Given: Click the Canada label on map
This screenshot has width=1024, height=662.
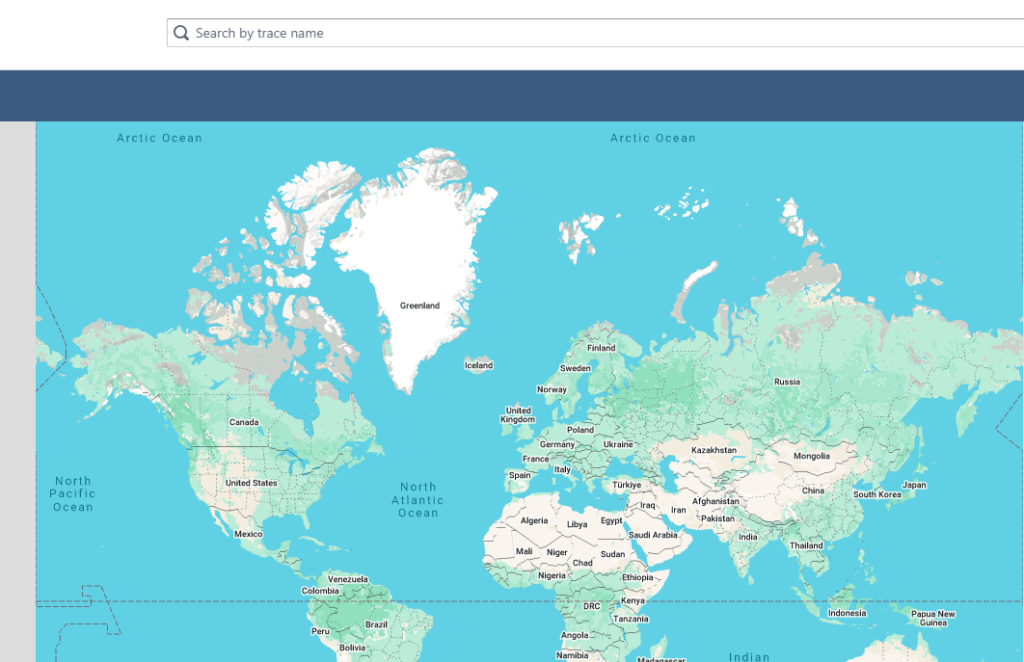Looking at the screenshot, I should click(244, 422).
